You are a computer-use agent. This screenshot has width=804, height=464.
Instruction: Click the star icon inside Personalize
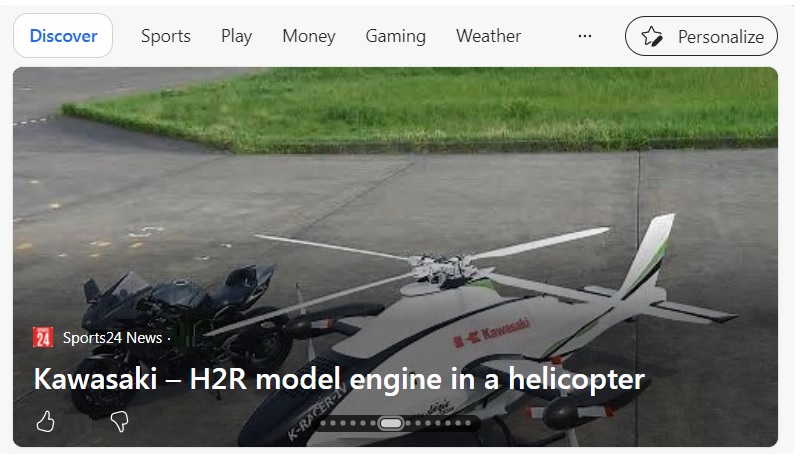pyautogui.click(x=652, y=36)
